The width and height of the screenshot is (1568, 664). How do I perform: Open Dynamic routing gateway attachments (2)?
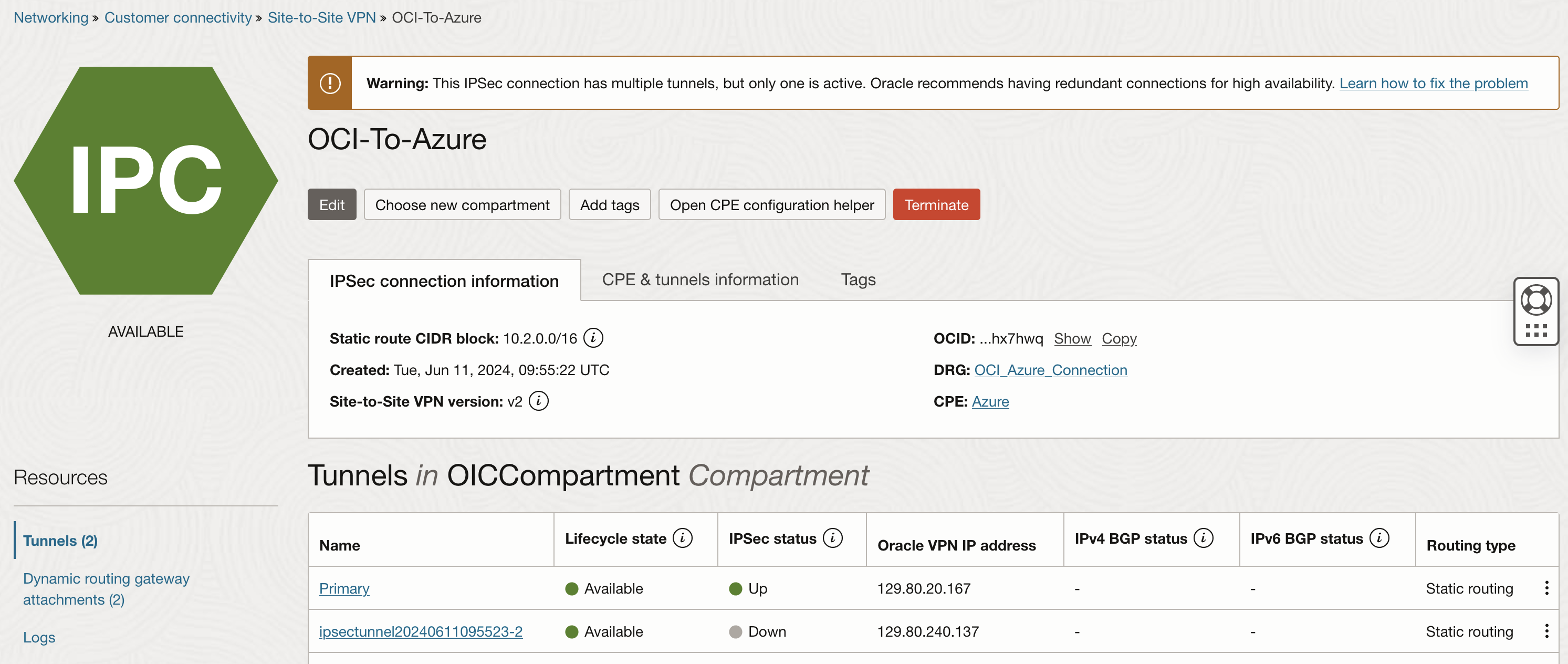(x=107, y=589)
